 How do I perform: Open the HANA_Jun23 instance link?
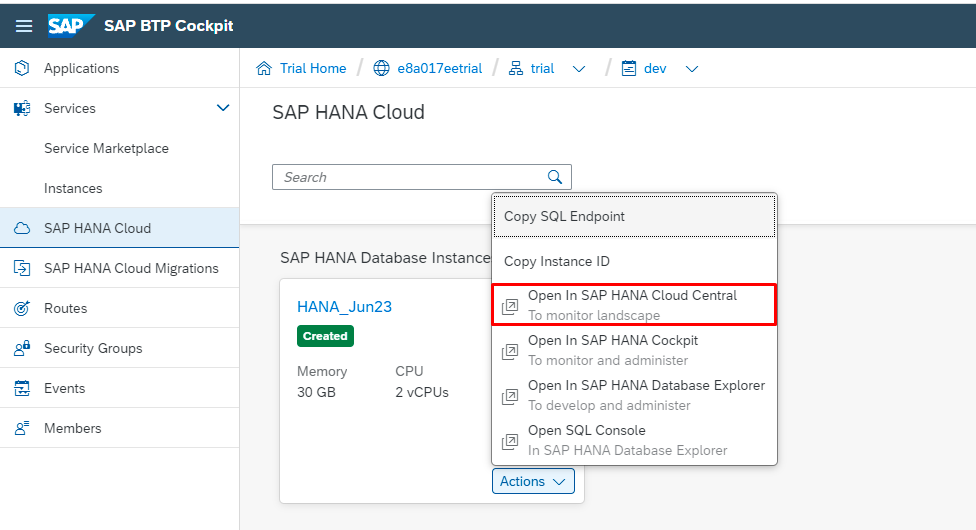click(x=344, y=307)
